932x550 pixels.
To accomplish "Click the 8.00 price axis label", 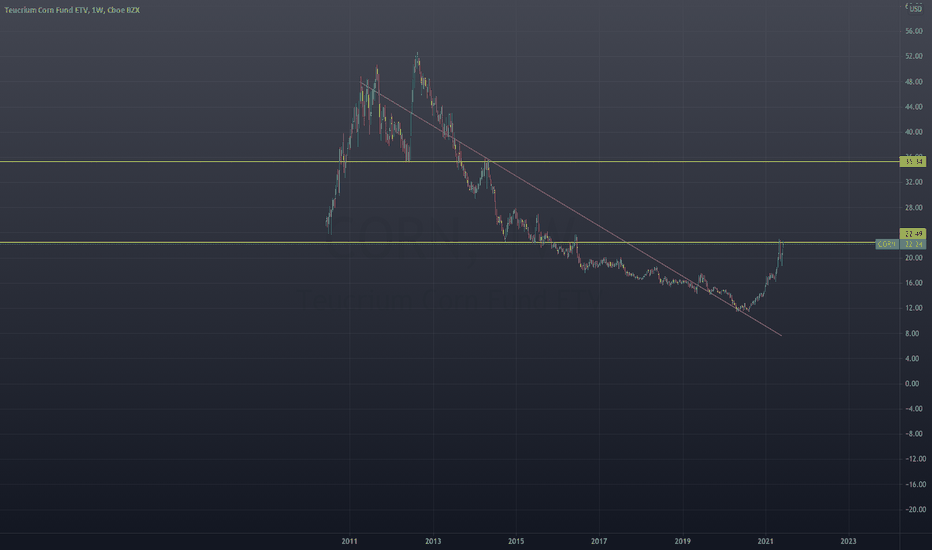I will click(x=912, y=334).
